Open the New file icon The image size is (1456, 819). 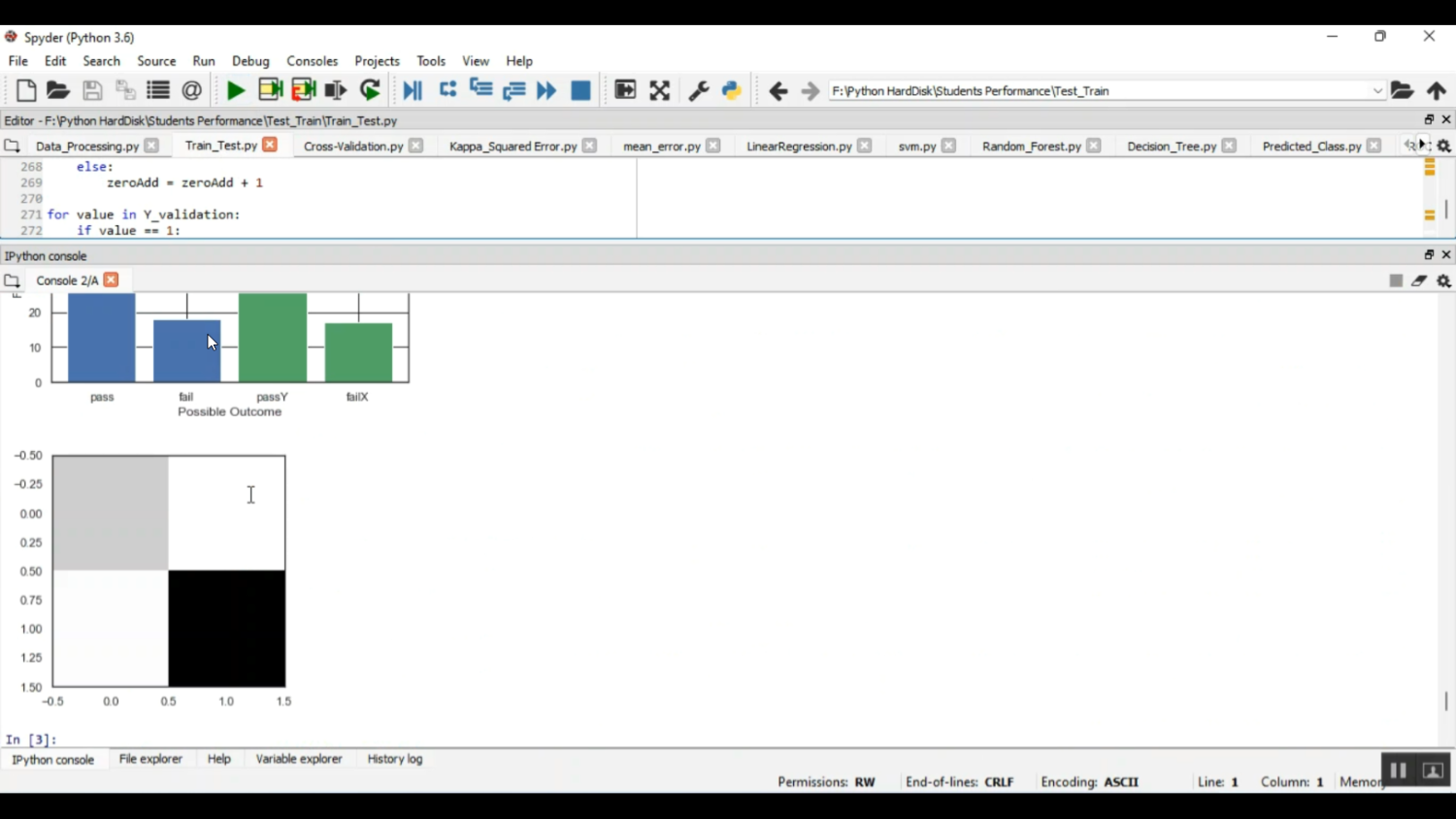(24, 90)
